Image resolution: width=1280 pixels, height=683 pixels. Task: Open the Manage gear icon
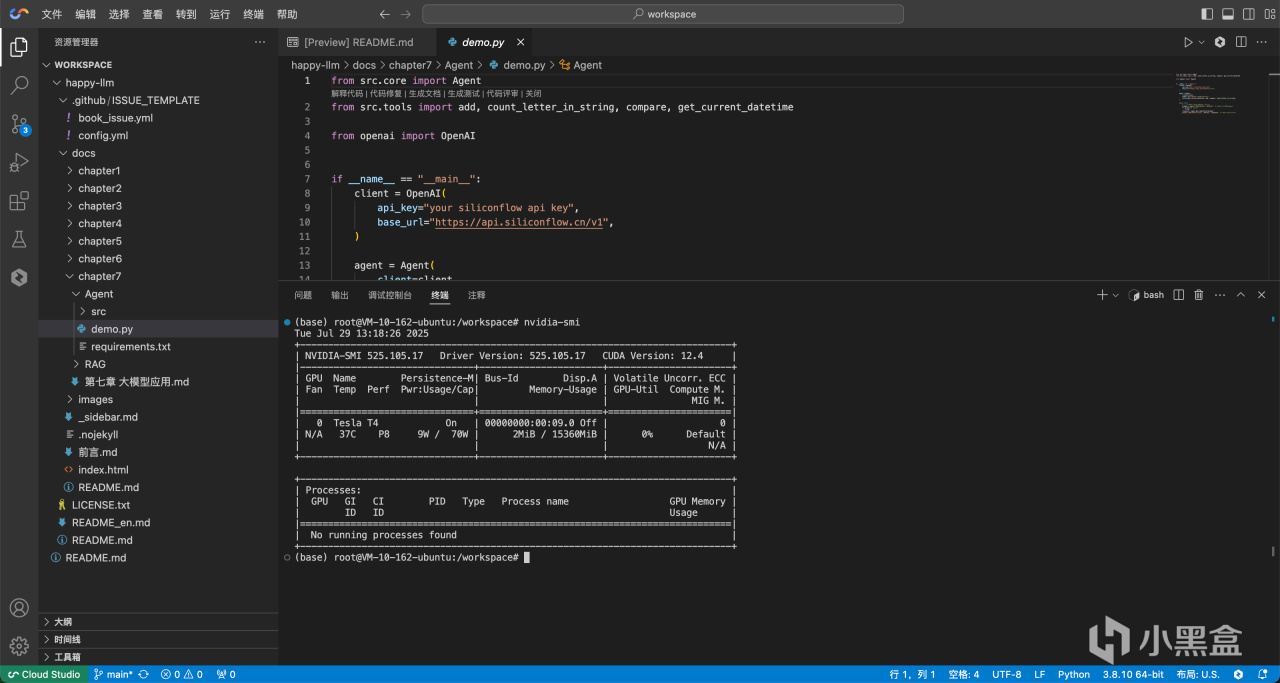(x=18, y=645)
